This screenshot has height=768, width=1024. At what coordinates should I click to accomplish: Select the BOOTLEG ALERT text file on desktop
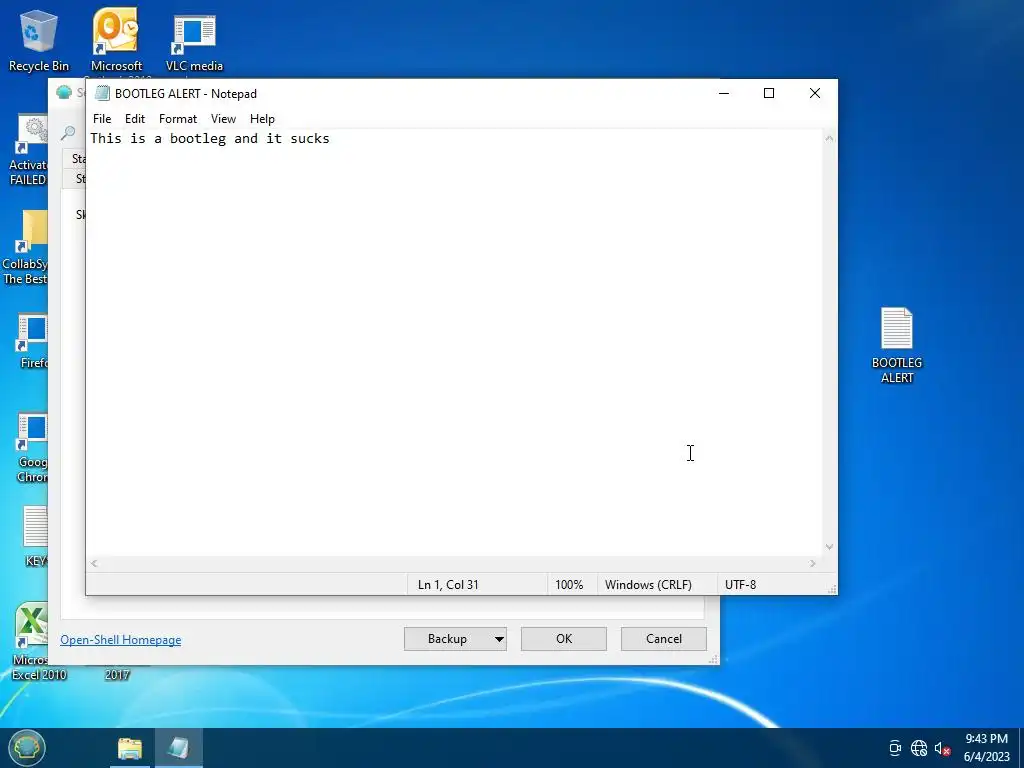(897, 345)
